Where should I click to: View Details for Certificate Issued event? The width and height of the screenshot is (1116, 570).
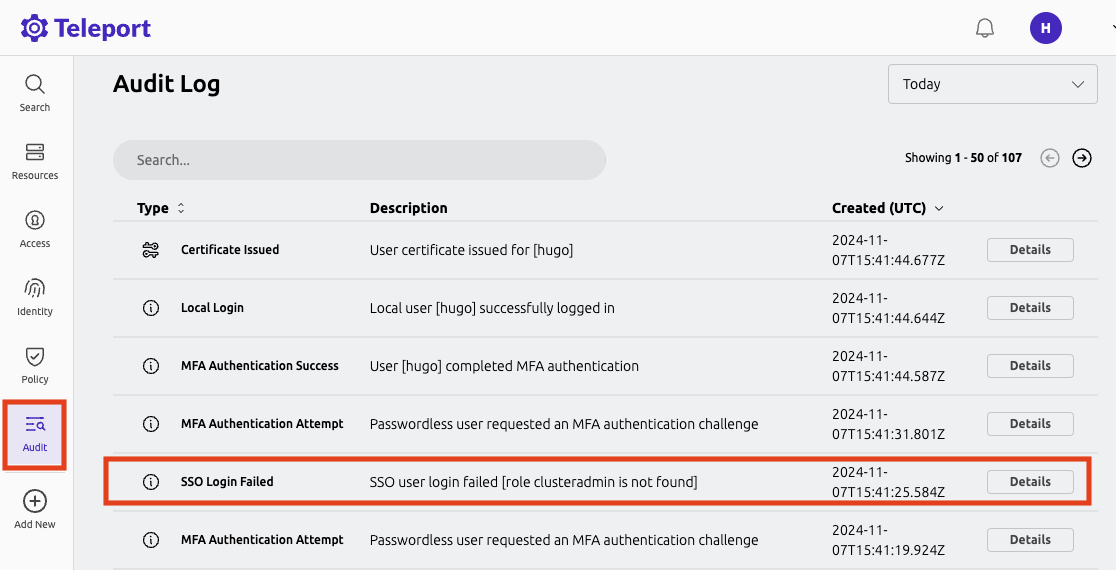(x=1029, y=250)
